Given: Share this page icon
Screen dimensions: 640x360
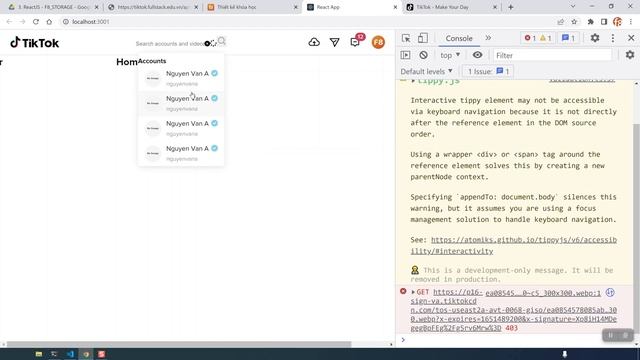Looking at the screenshot, I should [x=561, y=22].
